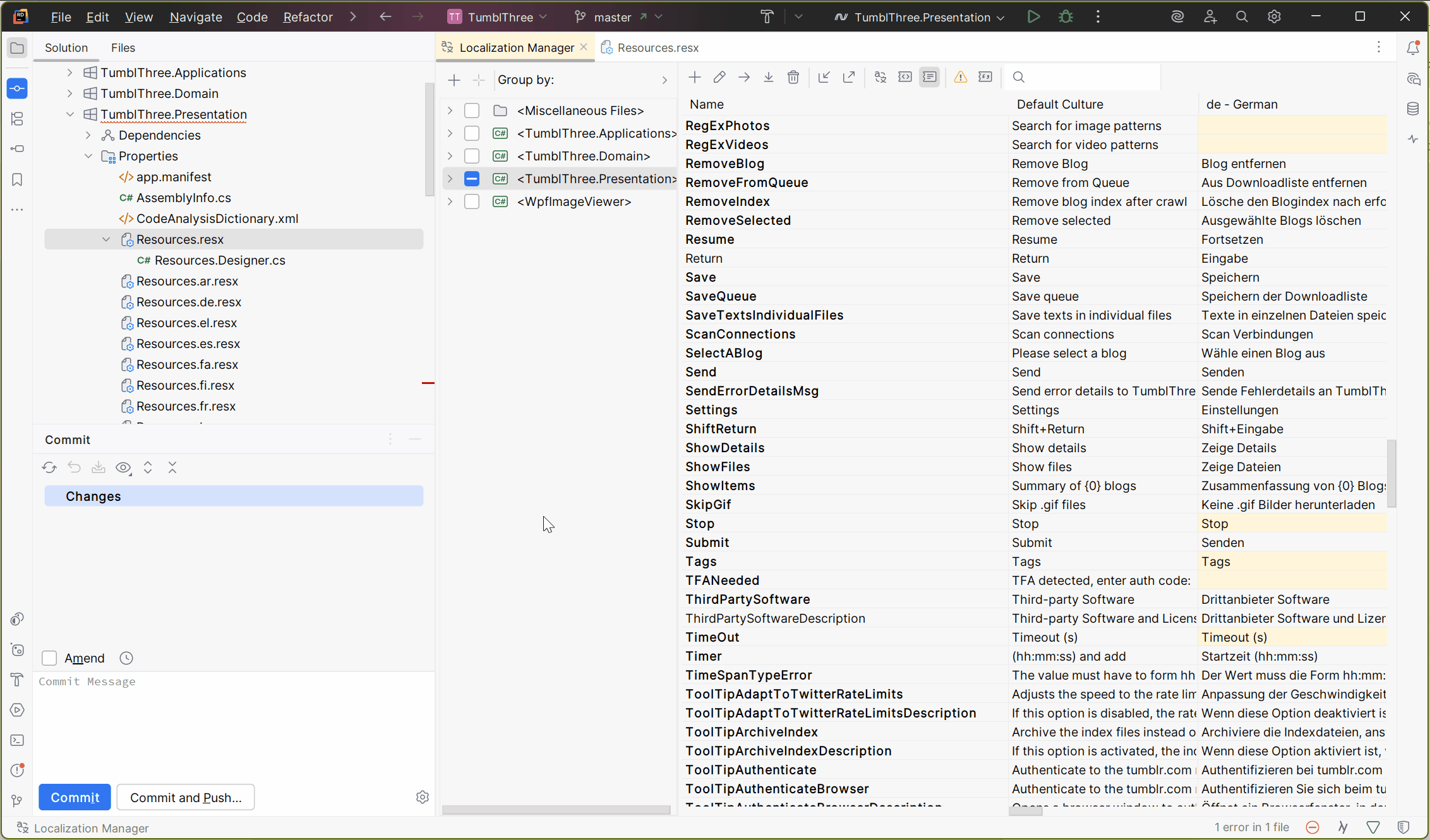Click the Commit and Push button
Viewport: 1430px width, 840px height.
coord(186,798)
